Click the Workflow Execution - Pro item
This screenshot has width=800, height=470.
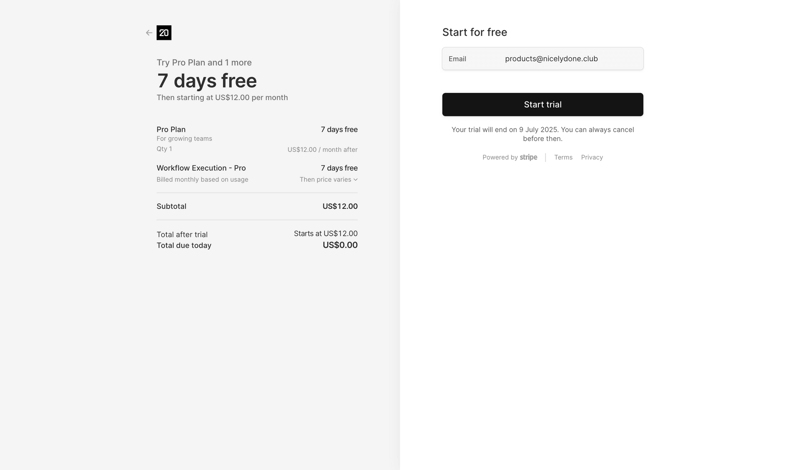[201, 168]
